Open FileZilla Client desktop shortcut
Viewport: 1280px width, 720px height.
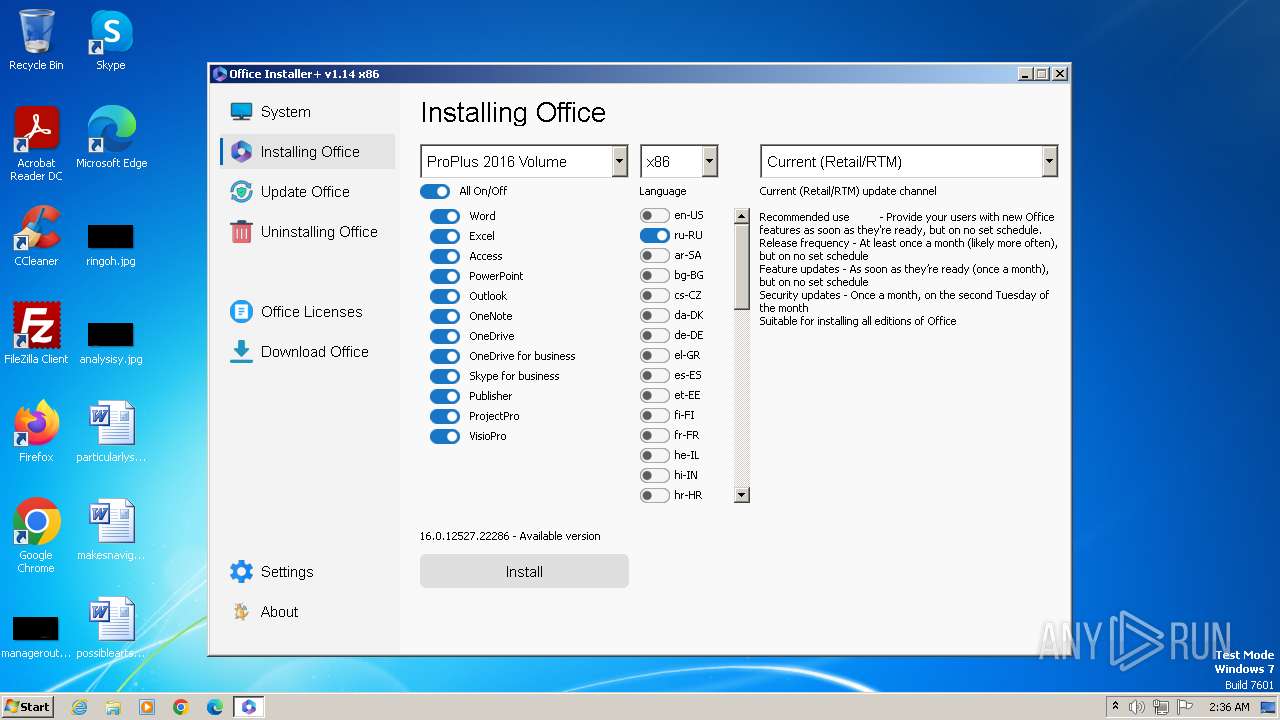coord(36,334)
